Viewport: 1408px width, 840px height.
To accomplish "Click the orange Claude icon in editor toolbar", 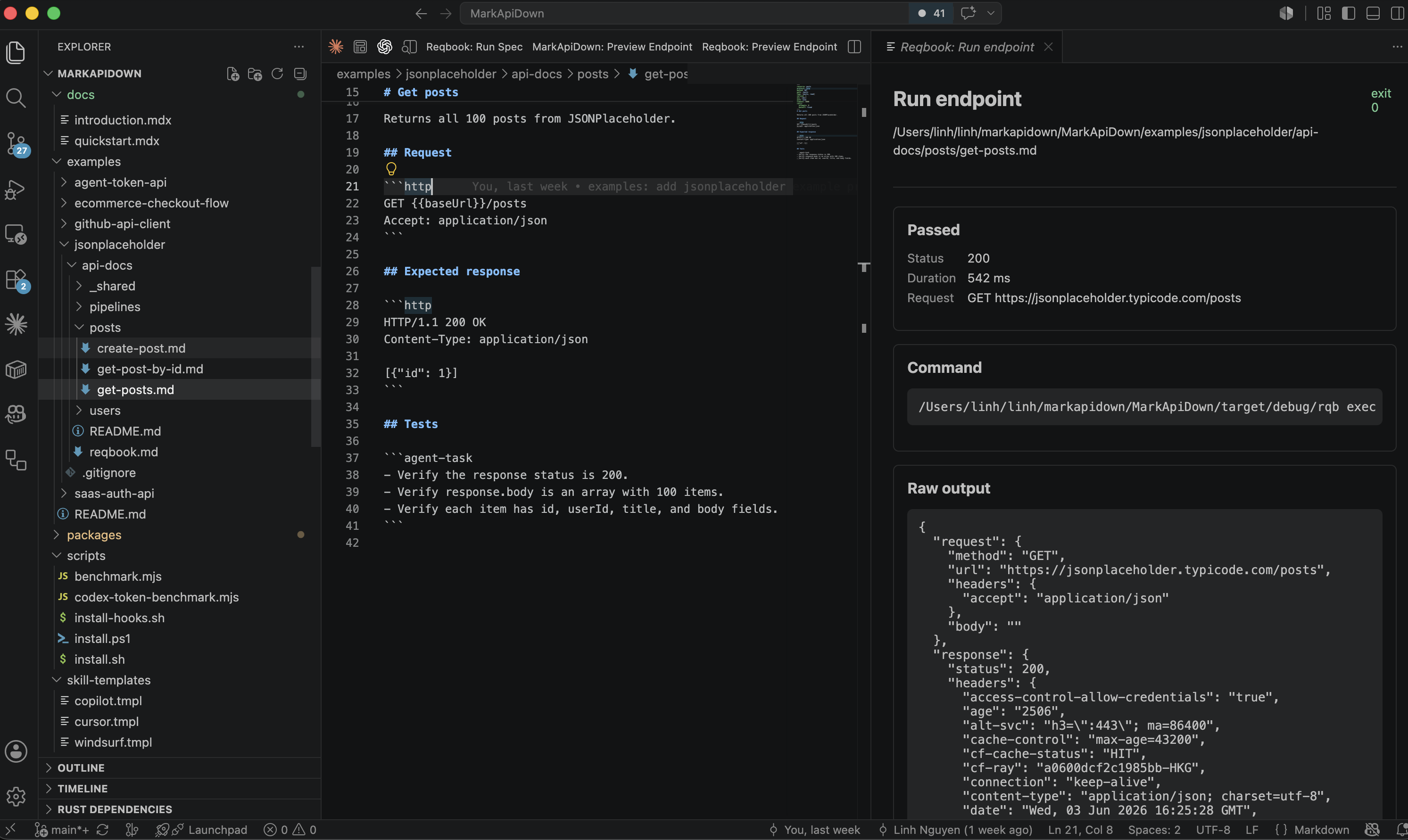I will pos(336,46).
